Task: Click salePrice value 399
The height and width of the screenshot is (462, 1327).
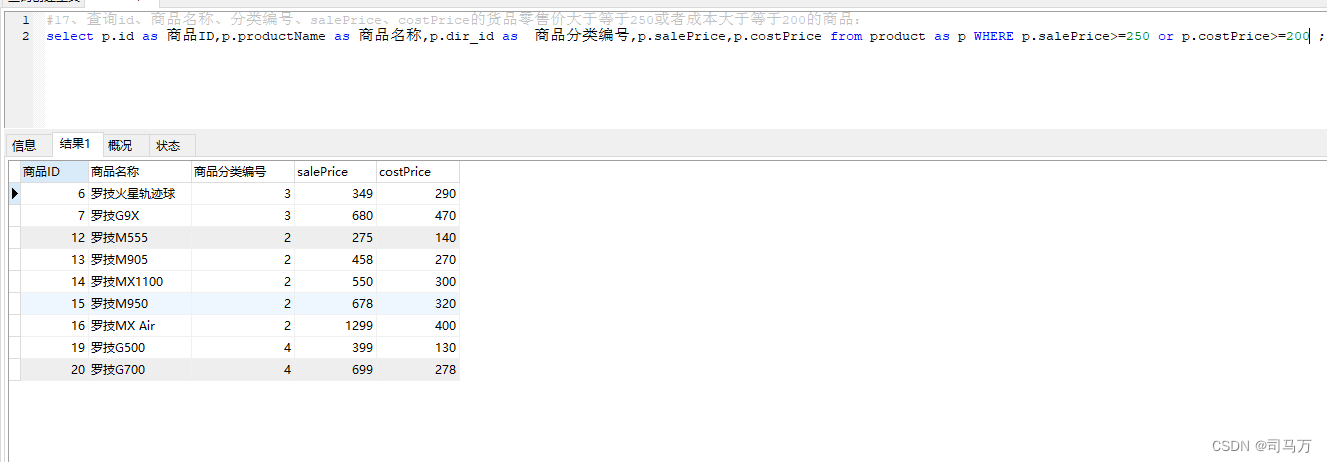Action: coord(336,348)
